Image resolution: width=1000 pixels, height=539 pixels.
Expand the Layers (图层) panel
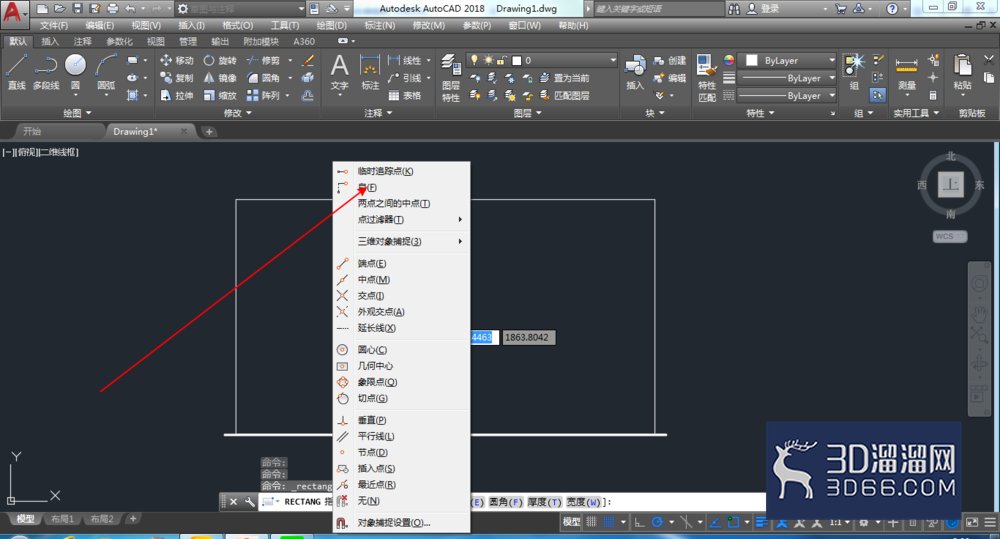pos(527,113)
